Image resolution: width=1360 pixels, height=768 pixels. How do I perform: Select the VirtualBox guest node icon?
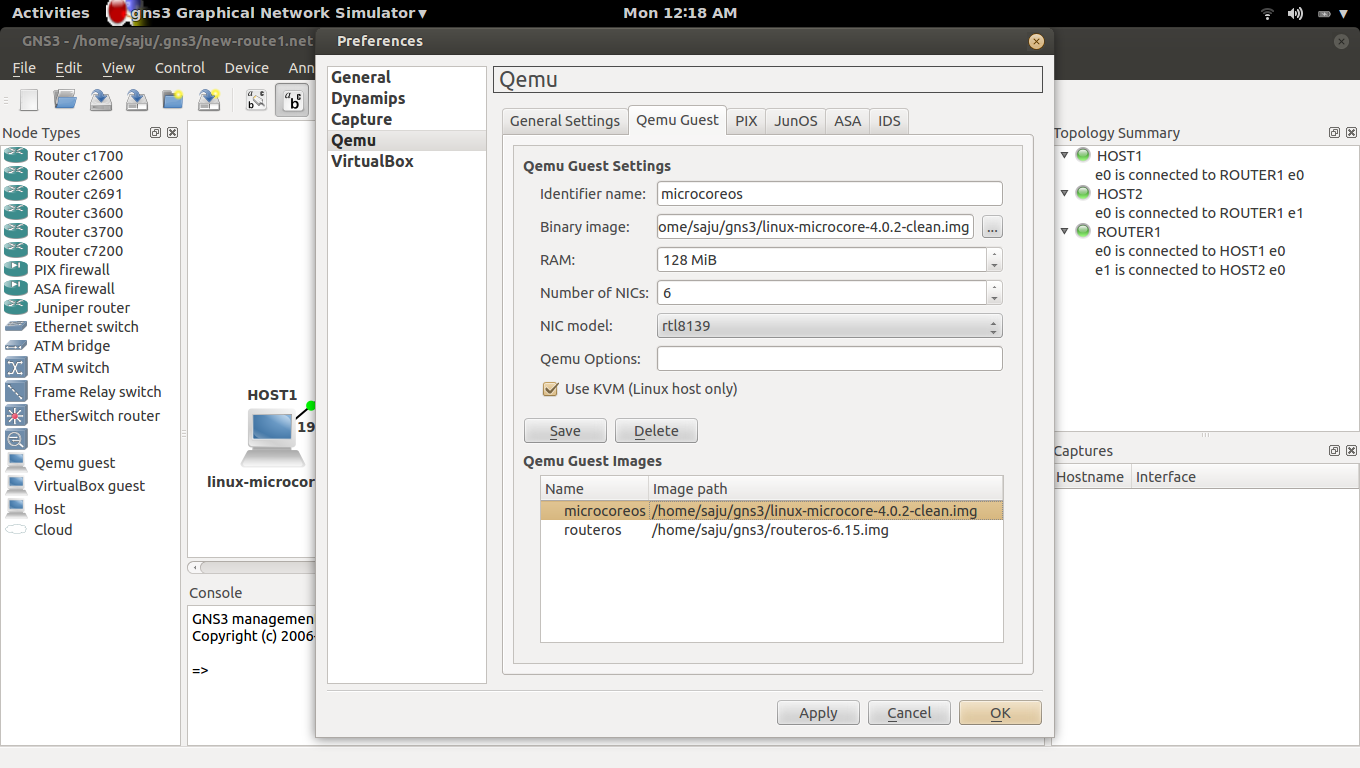16,486
